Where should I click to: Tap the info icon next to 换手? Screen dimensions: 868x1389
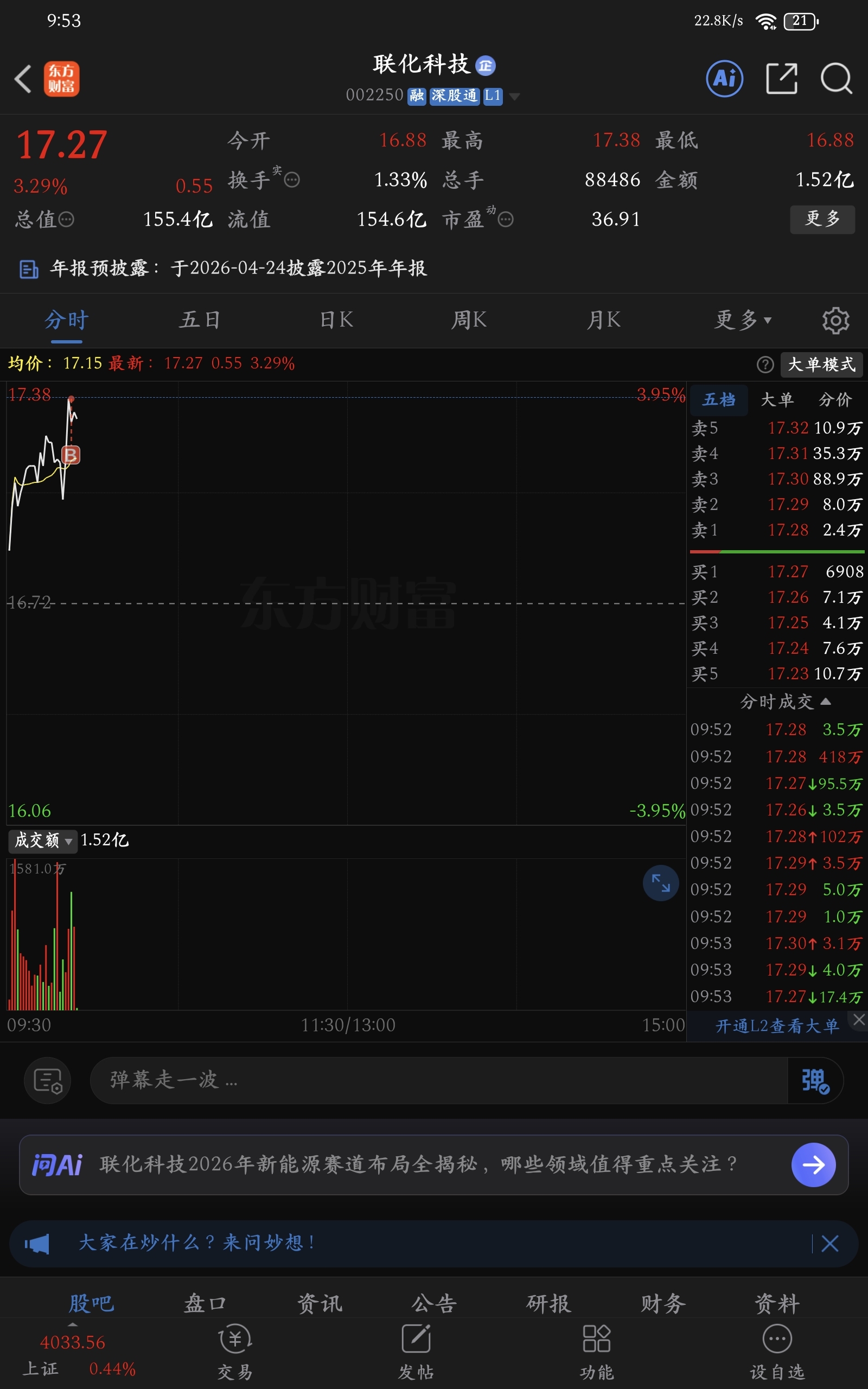292,180
